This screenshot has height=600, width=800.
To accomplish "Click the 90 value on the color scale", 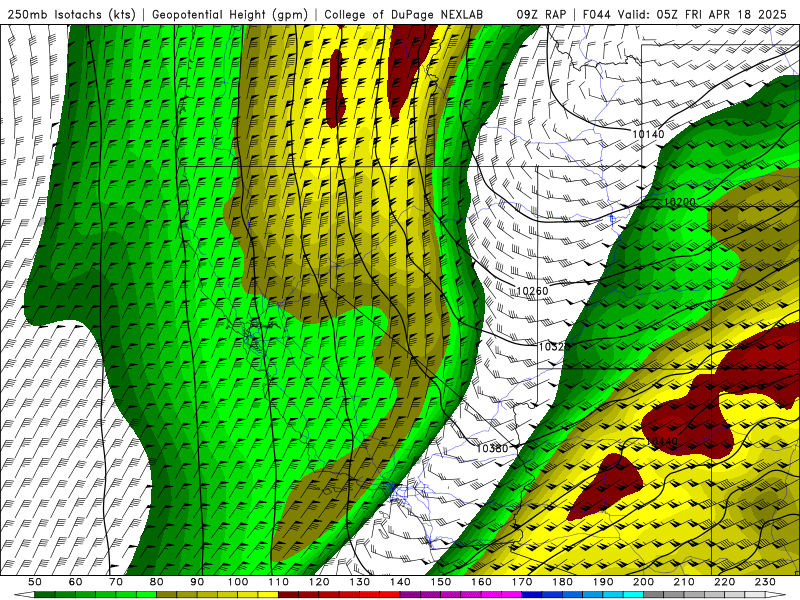I will tap(197, 582).
